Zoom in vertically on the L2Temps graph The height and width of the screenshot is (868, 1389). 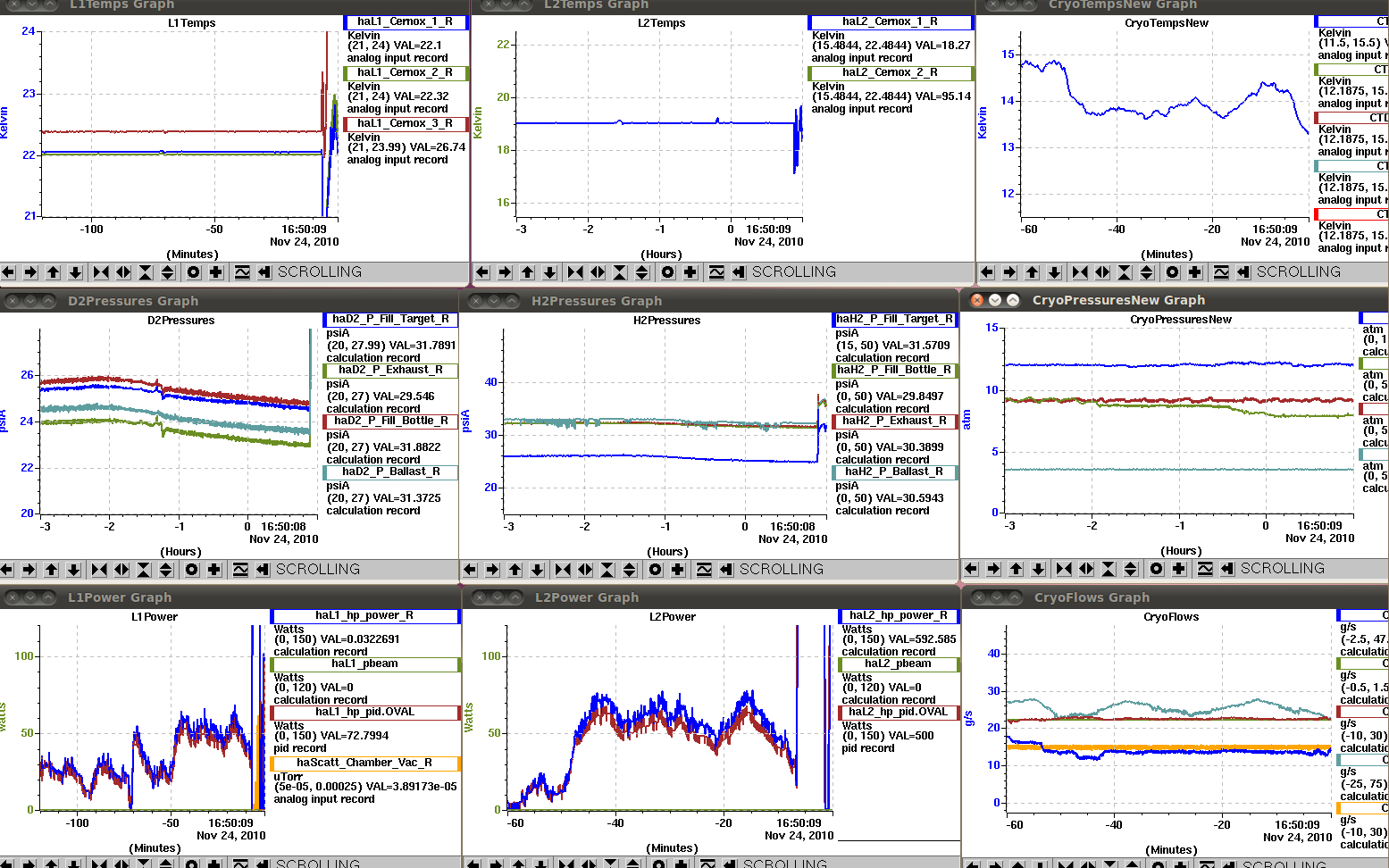tap(620, 272)
